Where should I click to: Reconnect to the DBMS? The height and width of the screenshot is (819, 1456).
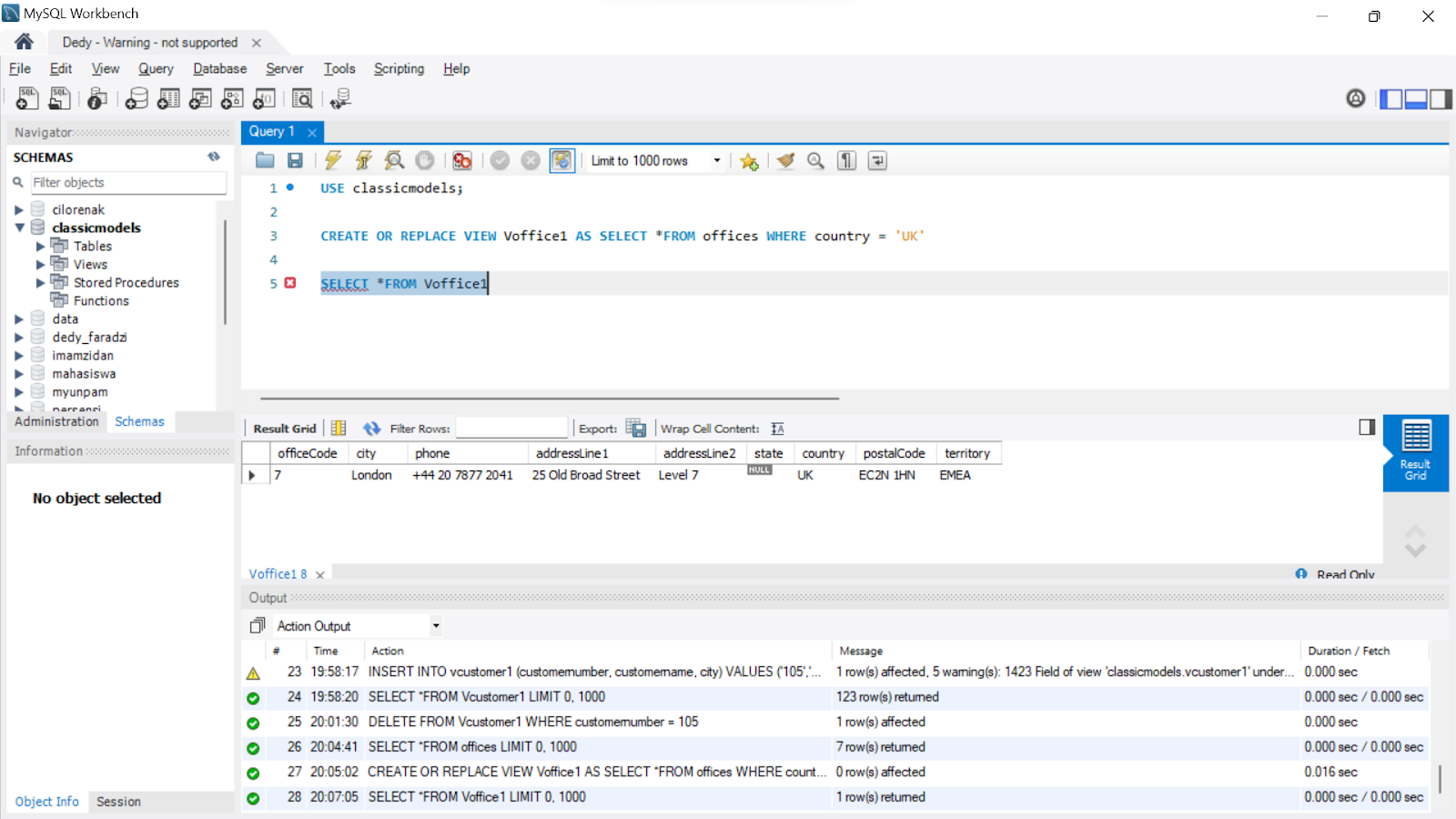340,98
